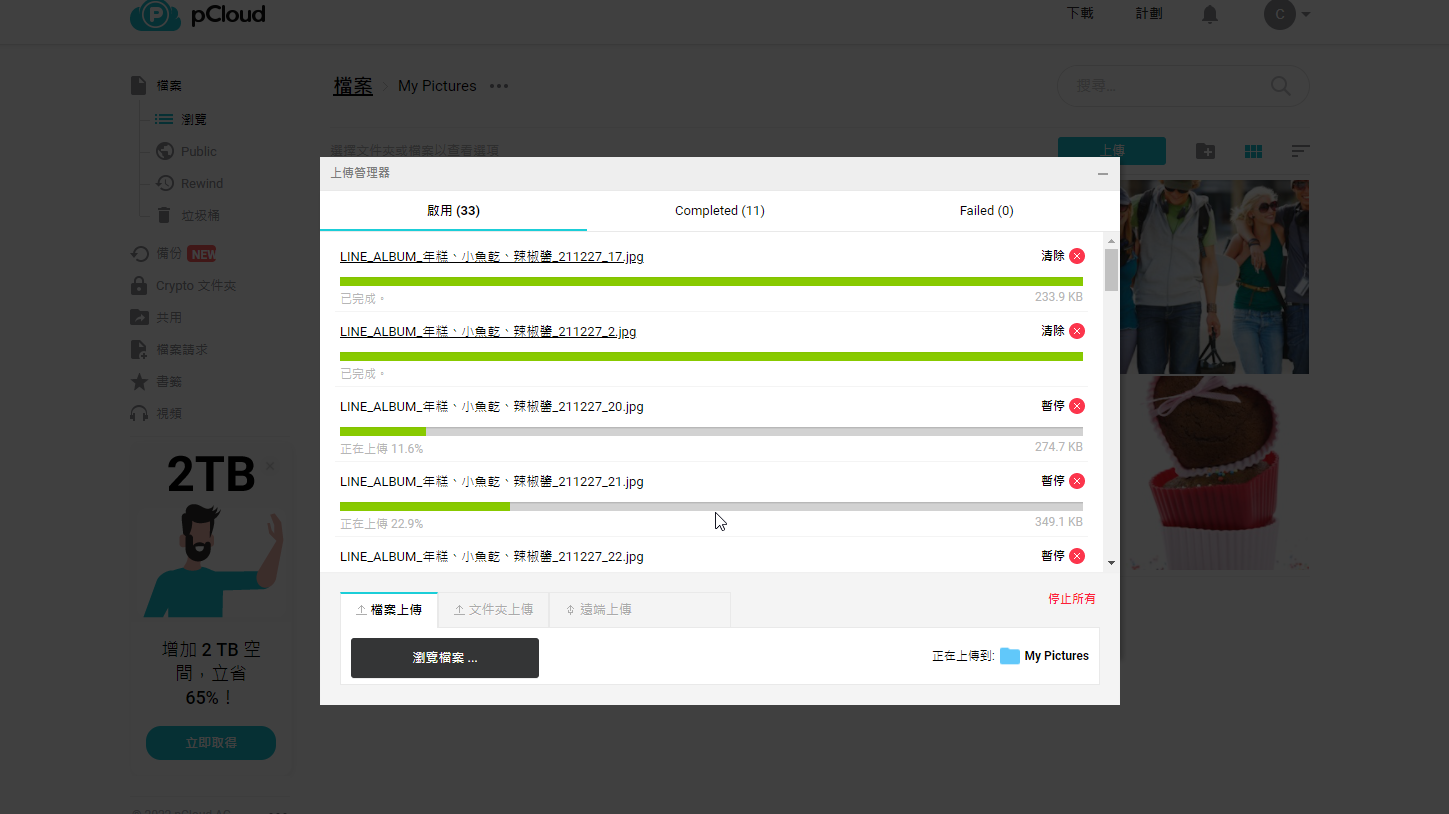Open the sort options icon

point(1299,151)
